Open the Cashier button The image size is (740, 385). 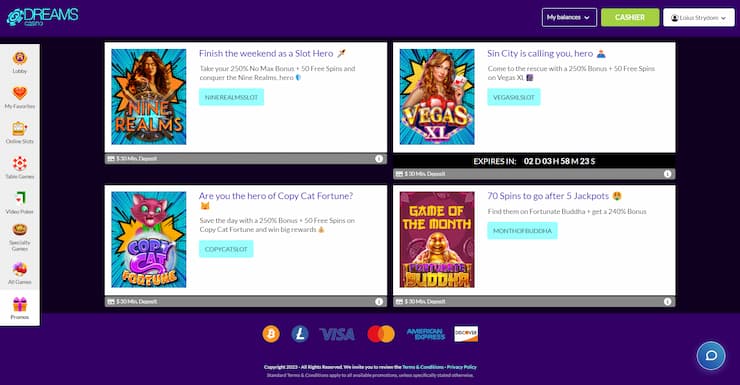click(x=630, y=17)
